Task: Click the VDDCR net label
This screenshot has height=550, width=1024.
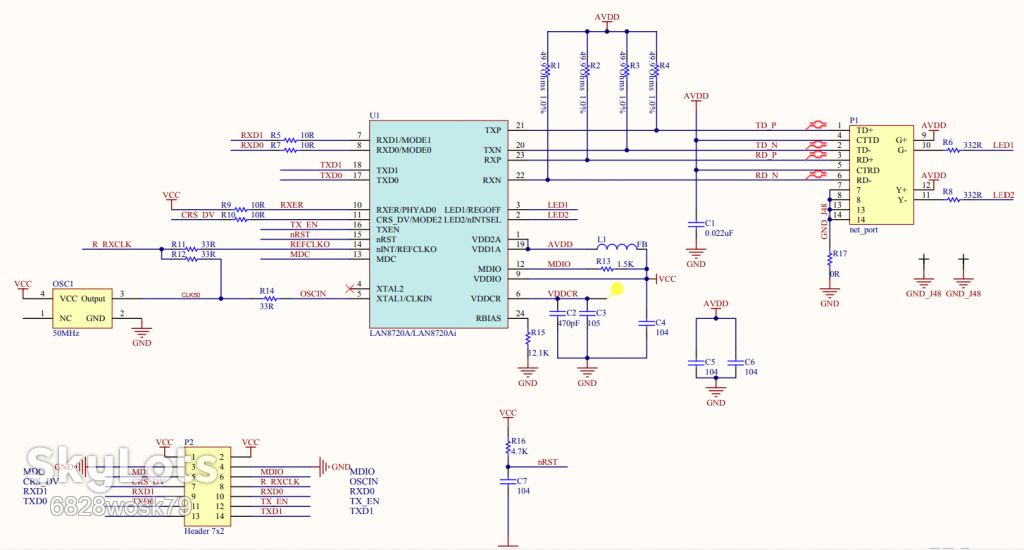Action: click(x=562, y=294)
